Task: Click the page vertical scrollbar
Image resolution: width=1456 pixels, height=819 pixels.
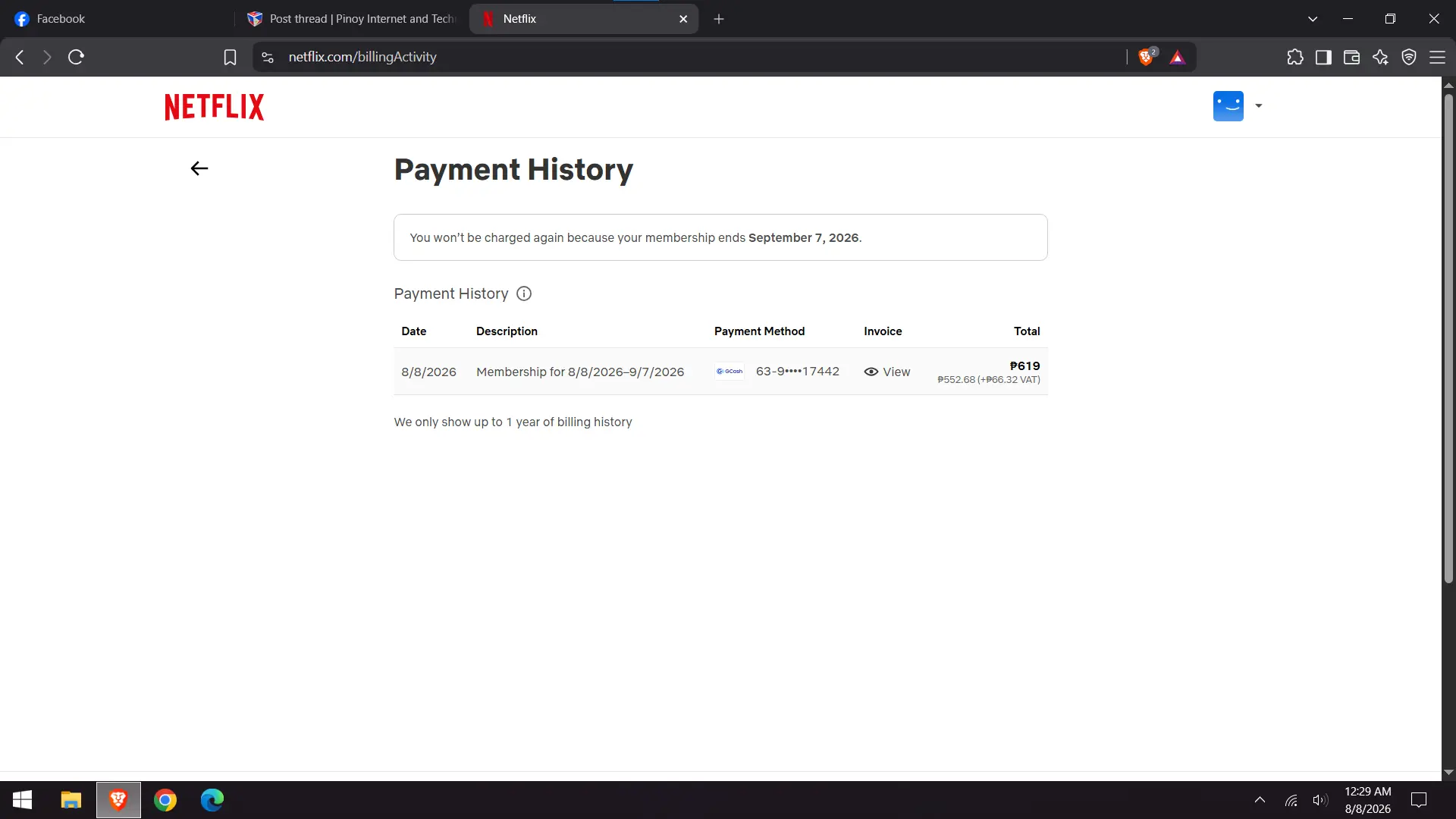Action: pos(1448,339)
